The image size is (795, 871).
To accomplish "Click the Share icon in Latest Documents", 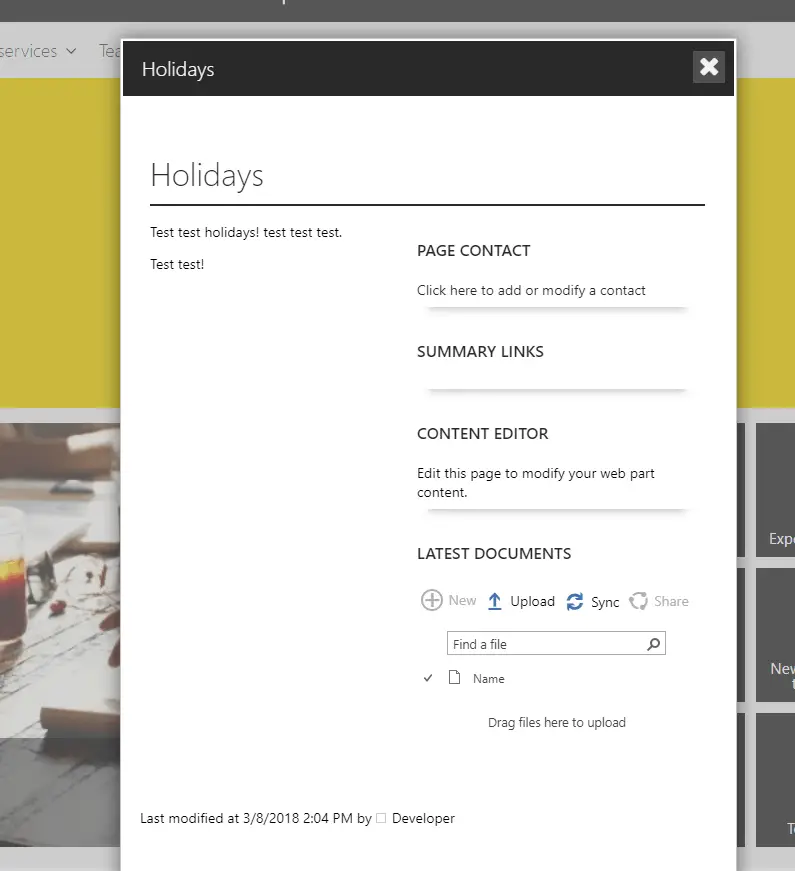I will pyautogui.click(x=638, y=601).
